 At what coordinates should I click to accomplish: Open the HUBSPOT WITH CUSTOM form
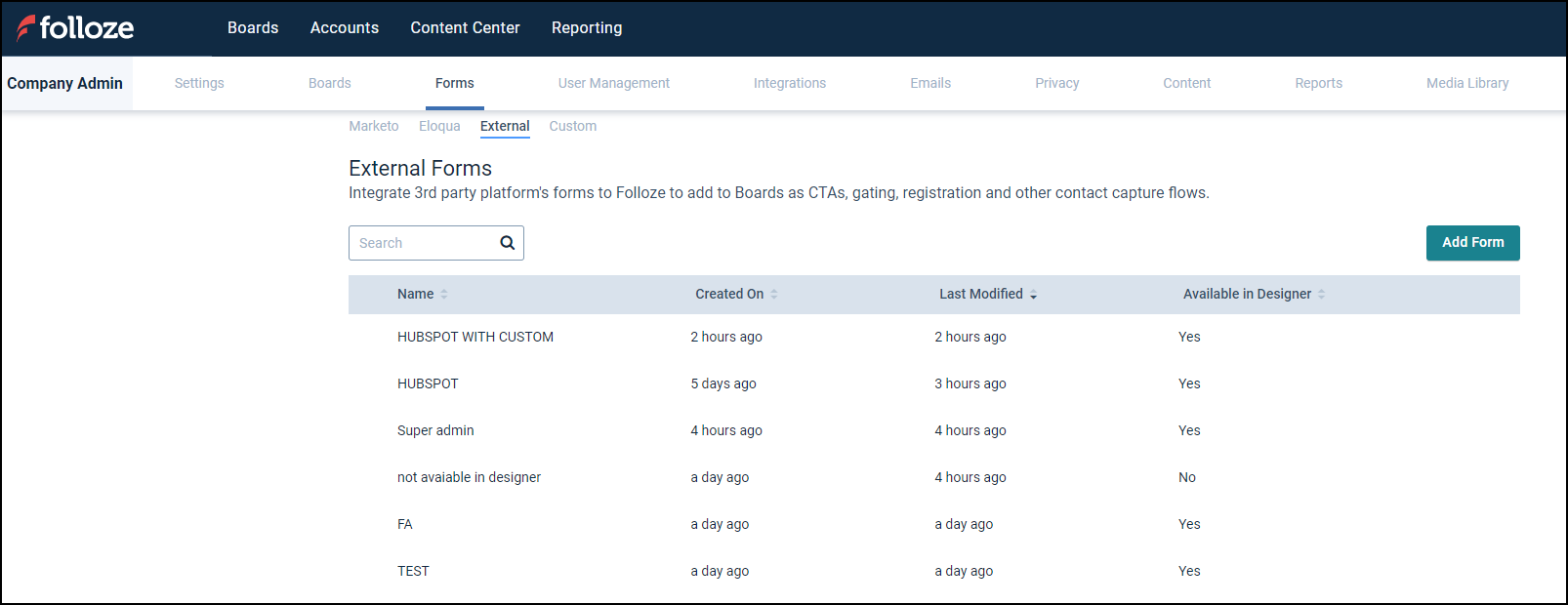pos(475,338)
